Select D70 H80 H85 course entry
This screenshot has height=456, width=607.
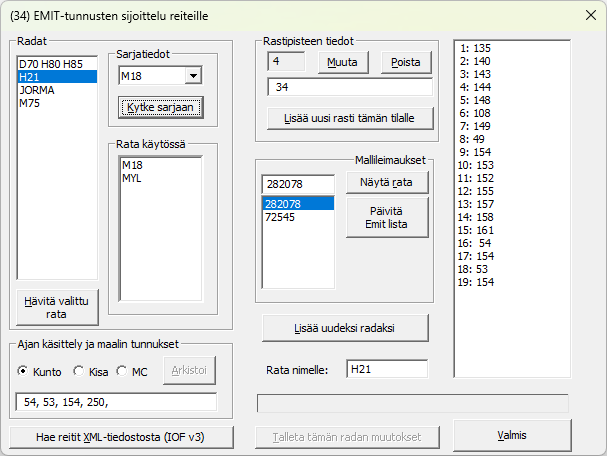tap(50, 64)
